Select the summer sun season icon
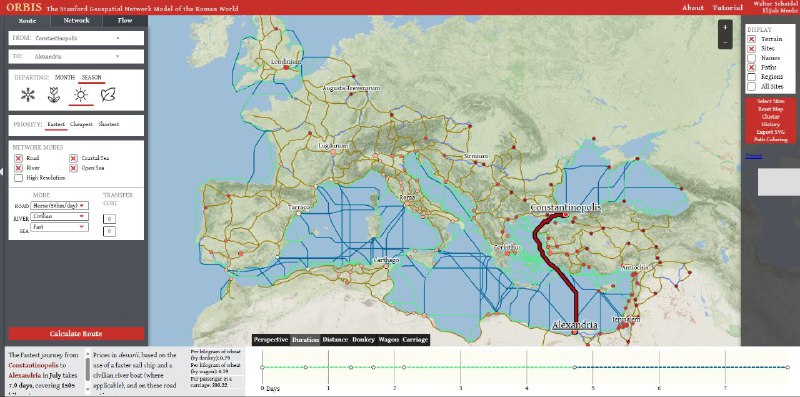This screenshot has height=397, width=800. 81,95
